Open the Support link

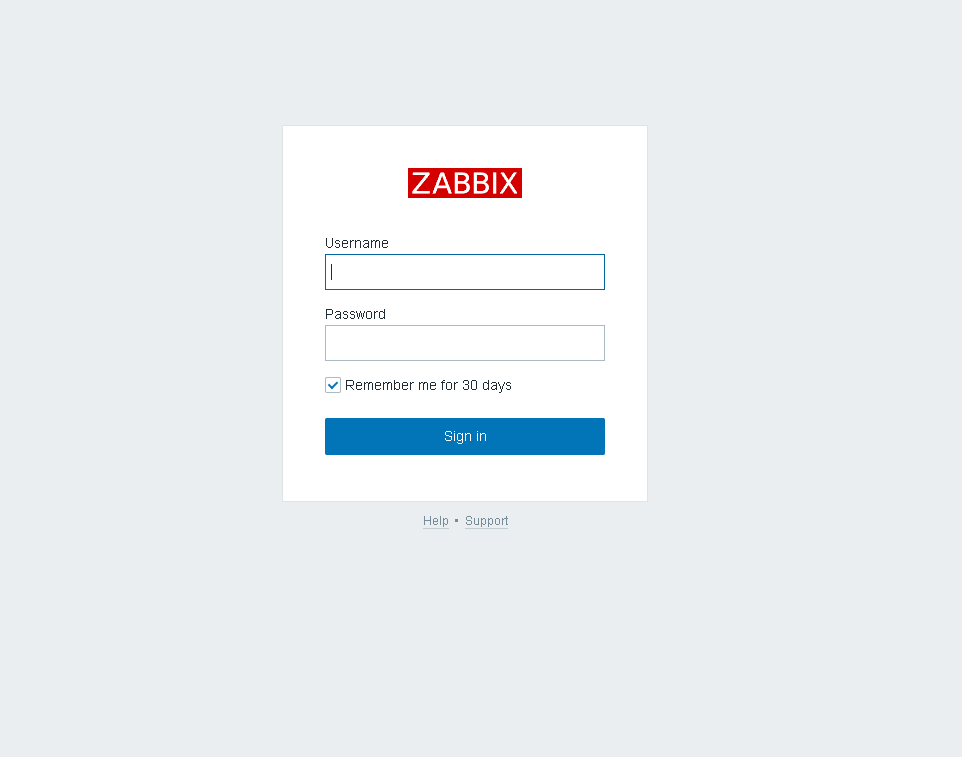click(487, 521)
